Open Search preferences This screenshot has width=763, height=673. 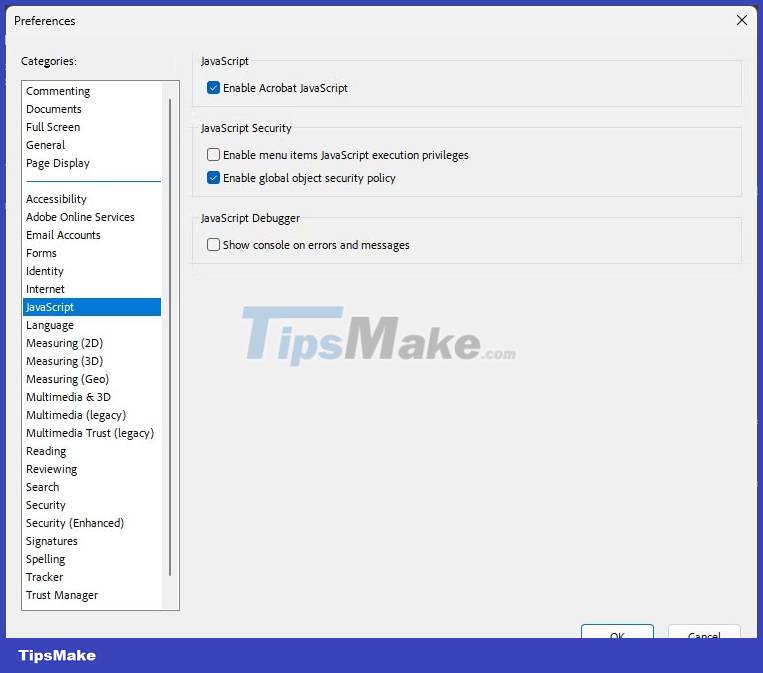[92, 487]
